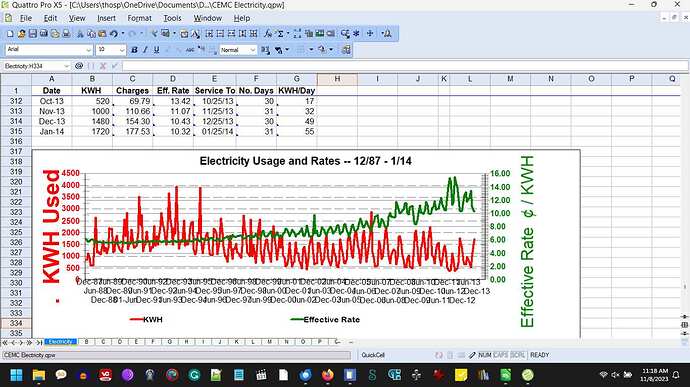Open the View menu
Image resolution: width=690 pixels, height=387 pixels.
coord(77,18)
